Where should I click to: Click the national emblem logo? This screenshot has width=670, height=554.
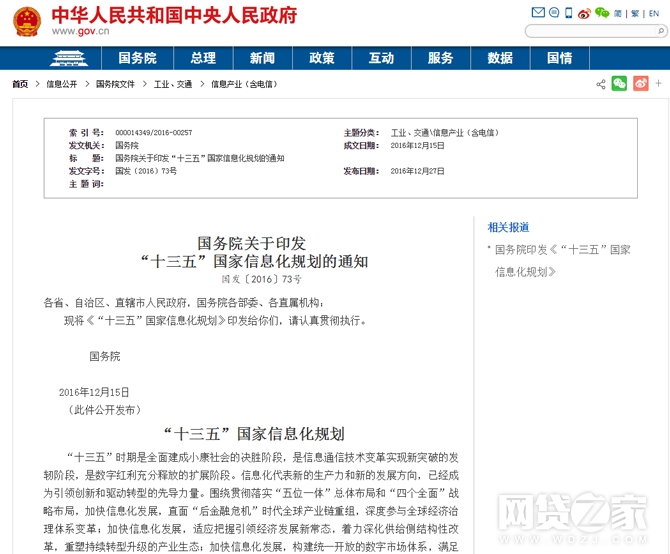pos(26,20)
